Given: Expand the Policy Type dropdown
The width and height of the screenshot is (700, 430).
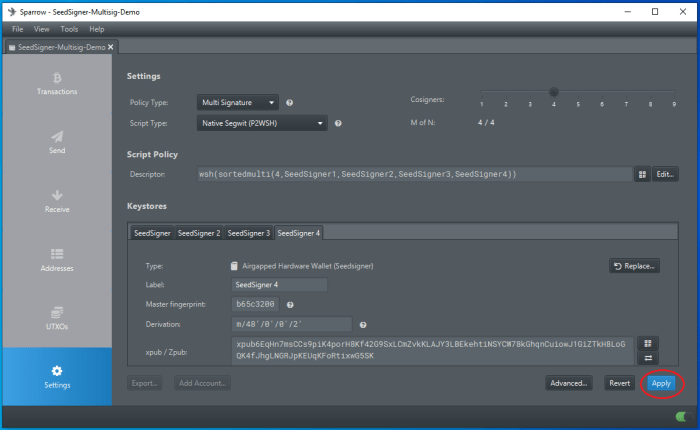Looking at the screenshot, I should (x=238, y=102).
